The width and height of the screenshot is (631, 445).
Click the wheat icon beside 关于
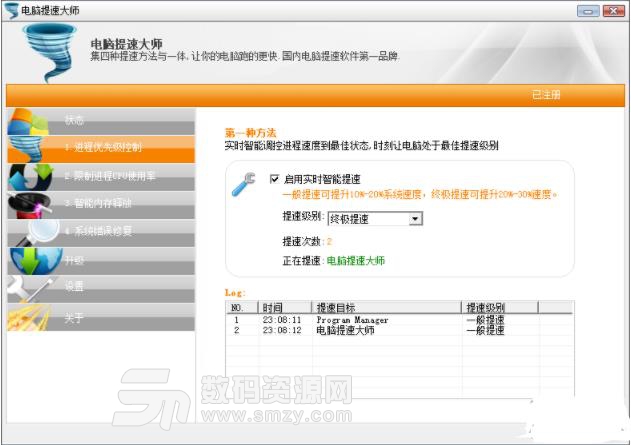[29, 317]
